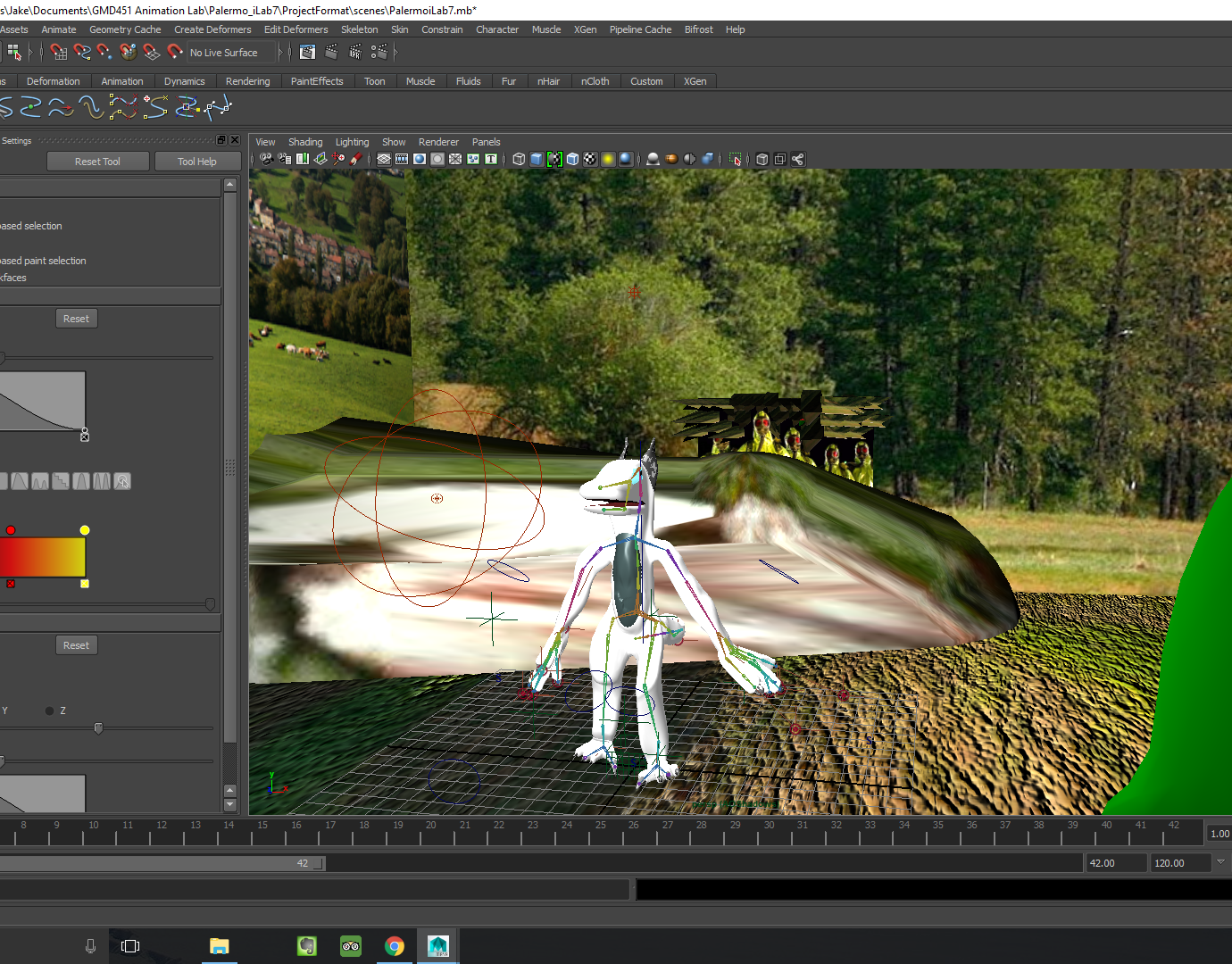Toggle Use All Lights yellow button
This screenshot has width=1232, height=964.
pos(608,159)
